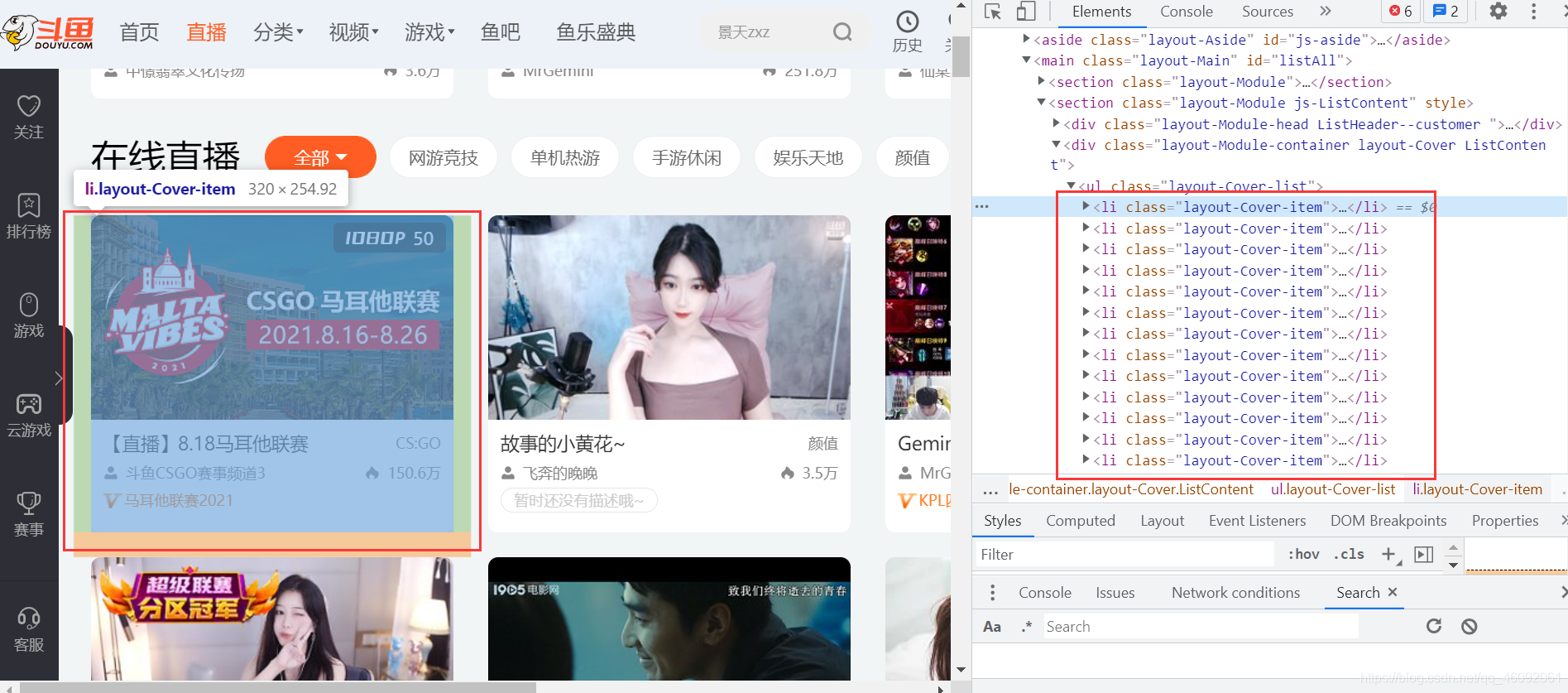Open 赛事 trophy icon in sidebar
Screen dimensions: 1568x693
coord(29,503)
